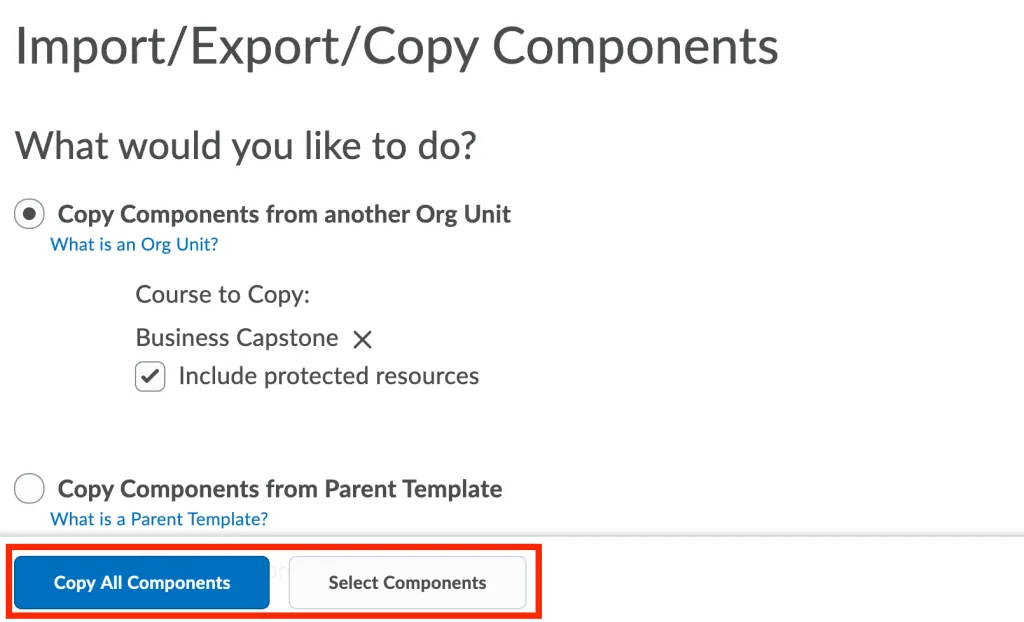Remove Business Capstone with the X icon
Screen dimensions: 1024x622
point(362,340)
